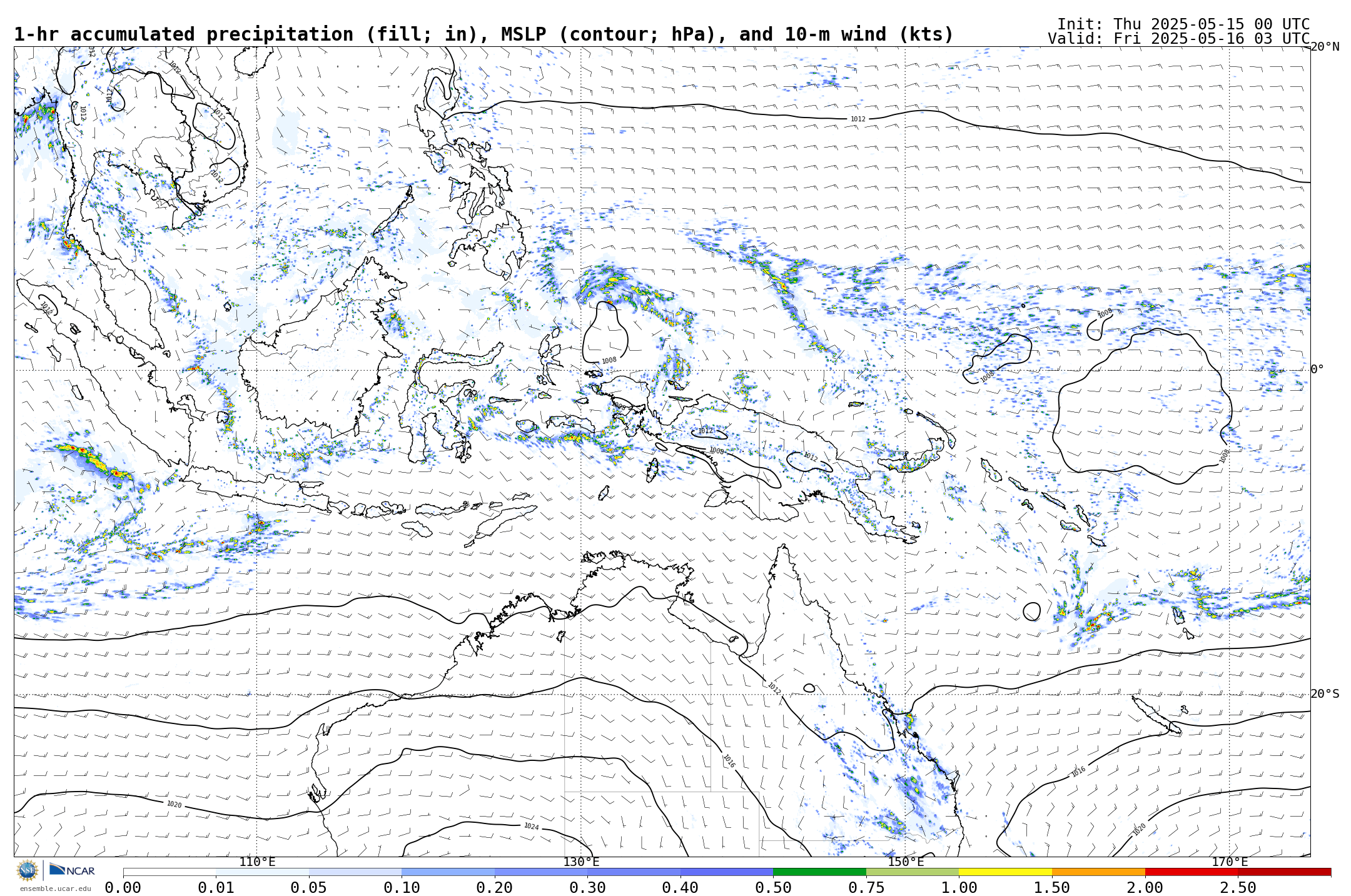Click the 2.00 colorbar tick label

click(1145, 888)
